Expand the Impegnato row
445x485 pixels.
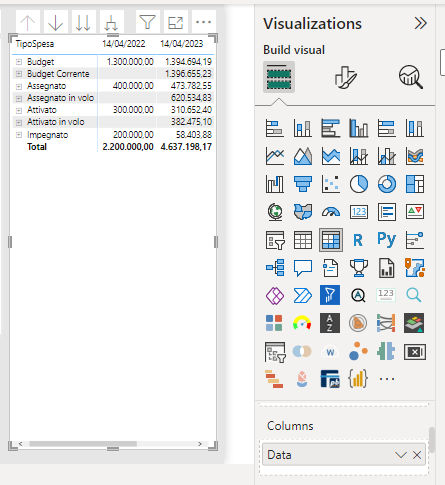click(19, 135)
